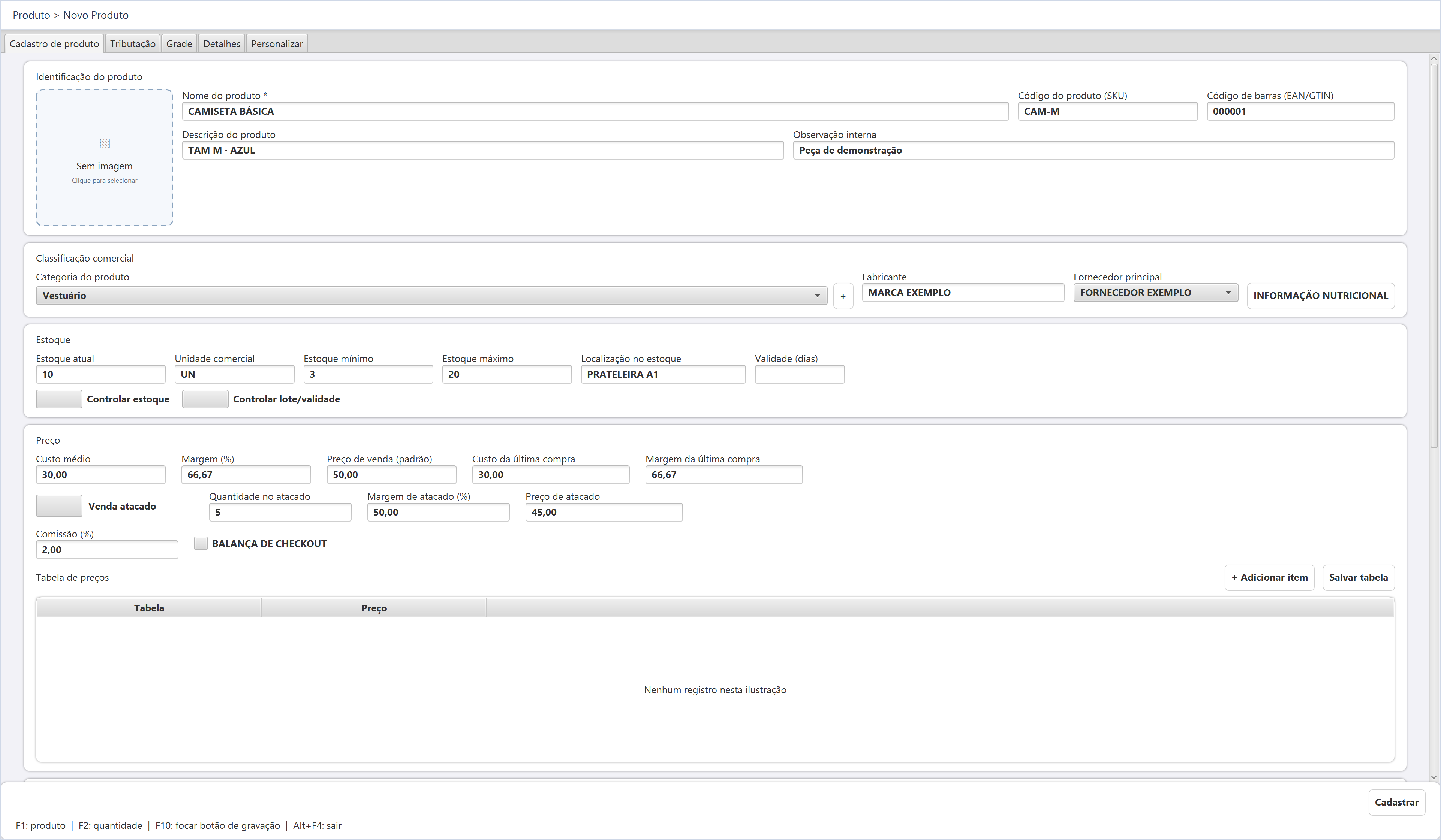Click the plus button to add category
This screenshot has width=1441, height=840.
pos(843,296)
